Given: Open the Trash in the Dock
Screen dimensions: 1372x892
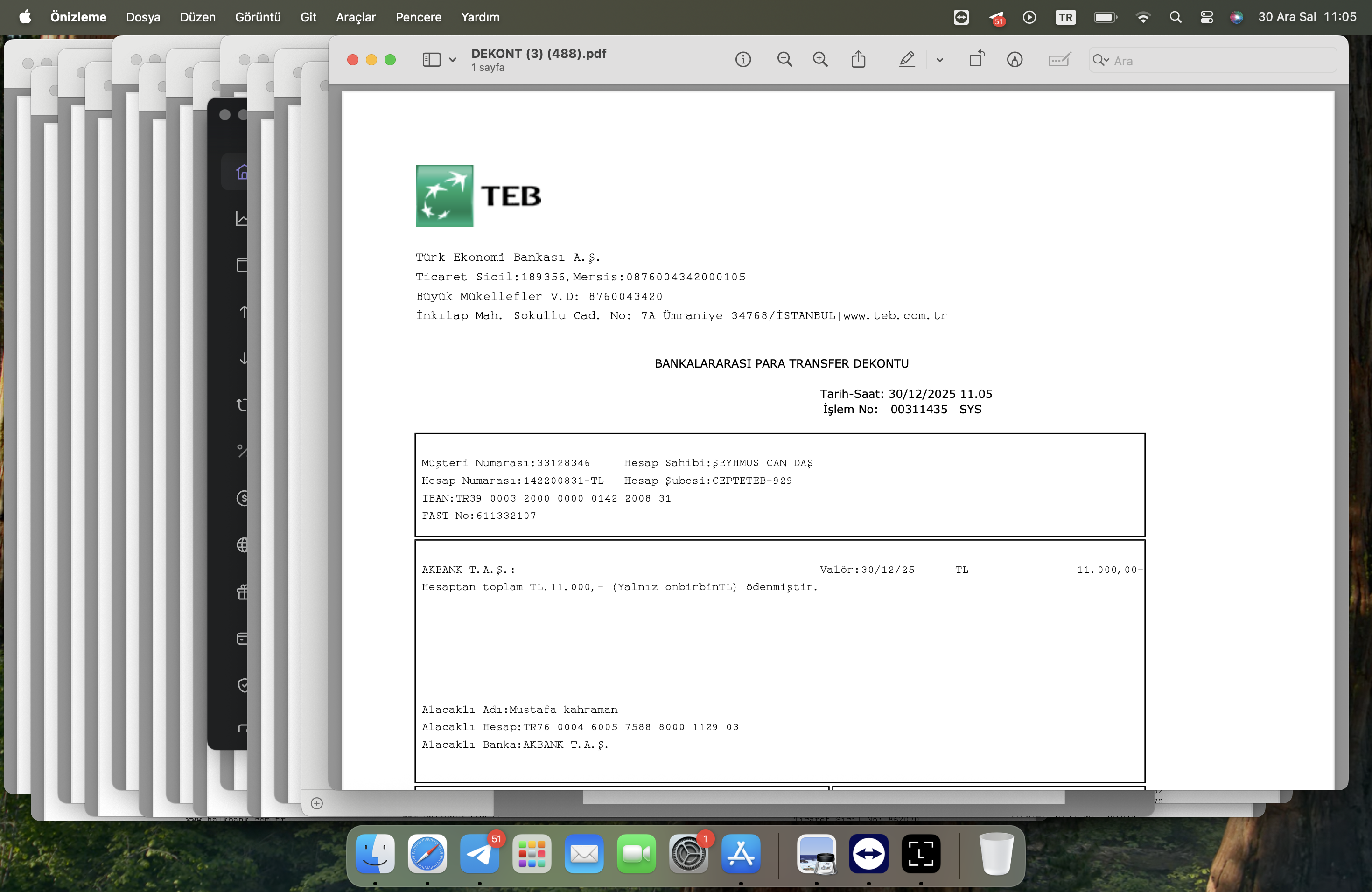Looking at the screenshot, I should point(996,853).
